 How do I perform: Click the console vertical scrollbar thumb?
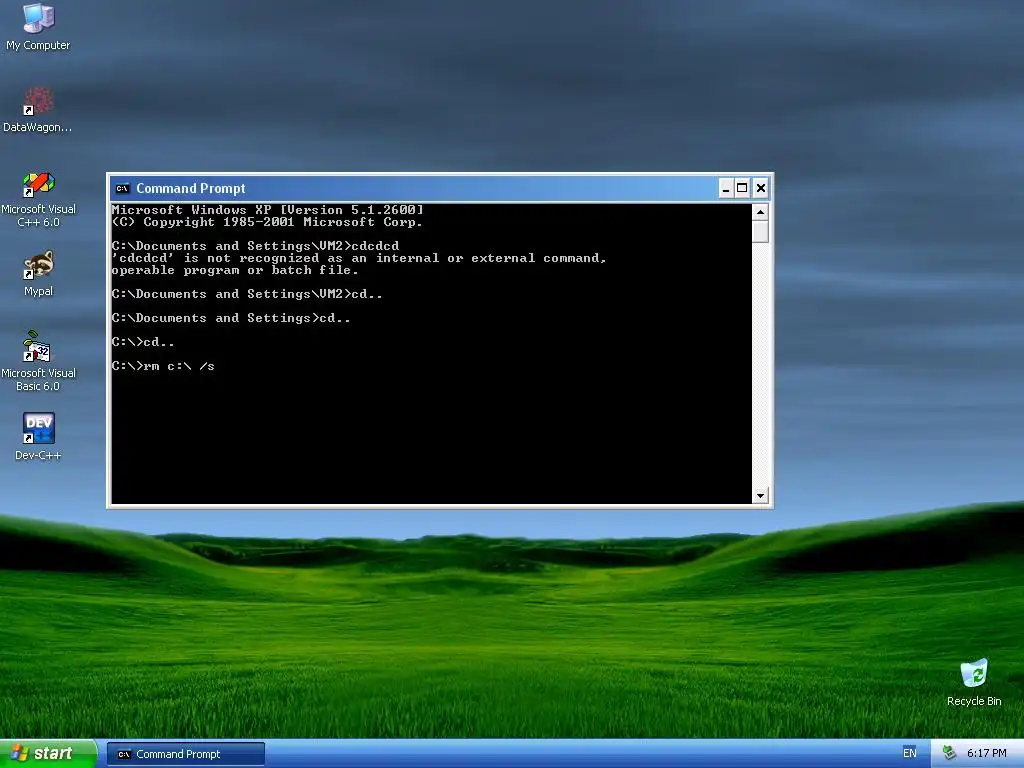[760, 232]
